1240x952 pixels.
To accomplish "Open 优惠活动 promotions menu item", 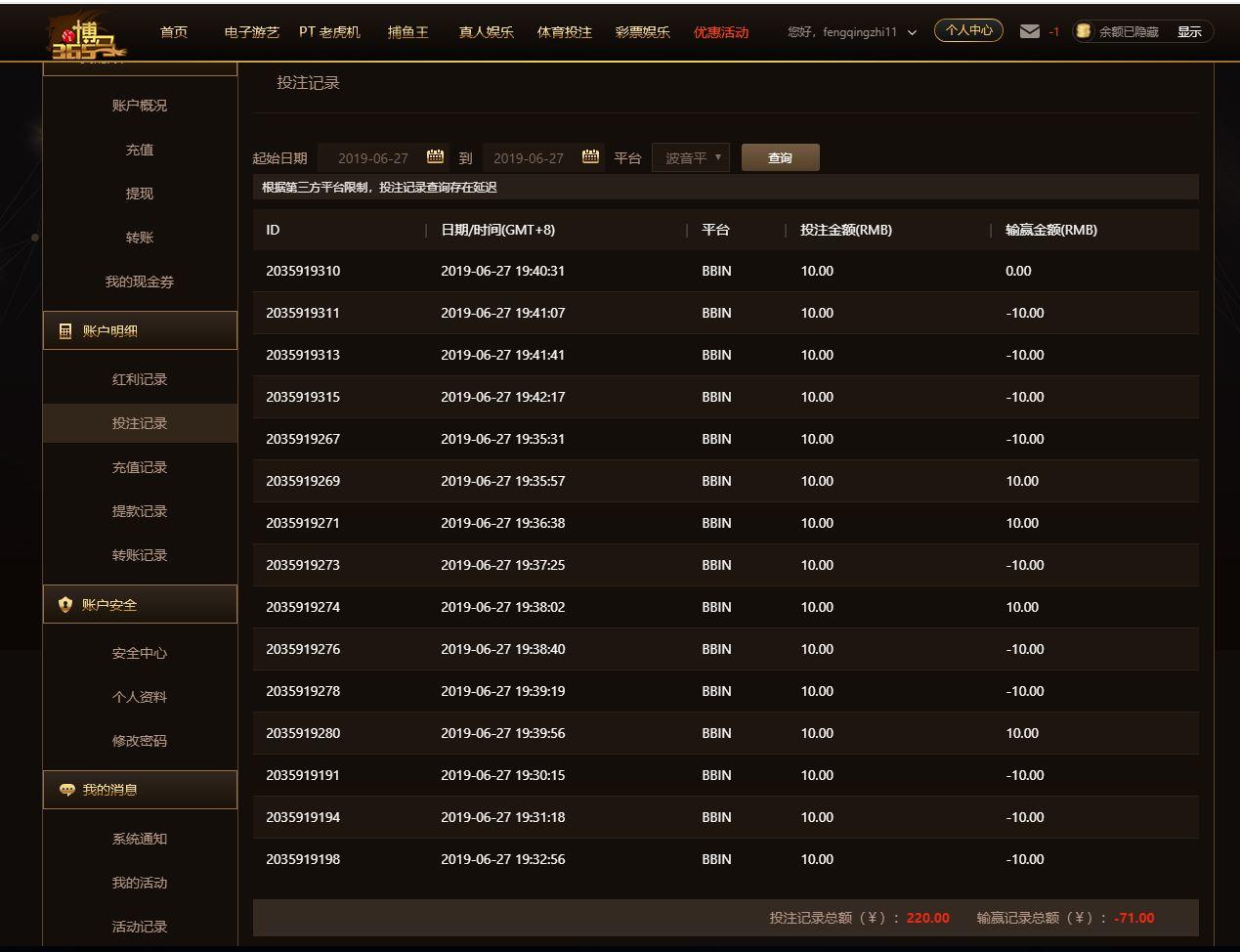I will coord(721,32).
